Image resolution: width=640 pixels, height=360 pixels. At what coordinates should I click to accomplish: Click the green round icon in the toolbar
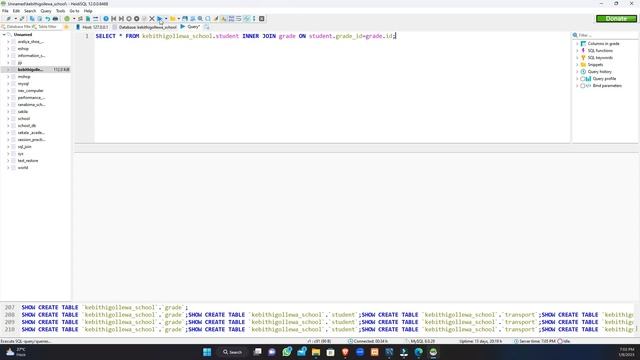(x=67, y=19)
